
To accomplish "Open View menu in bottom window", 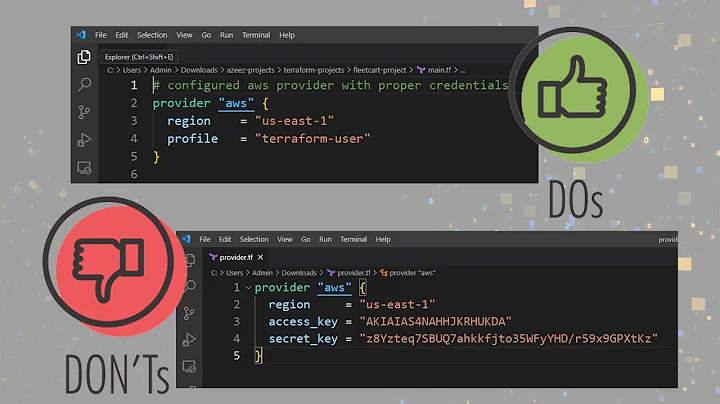I will pos(285,239).
